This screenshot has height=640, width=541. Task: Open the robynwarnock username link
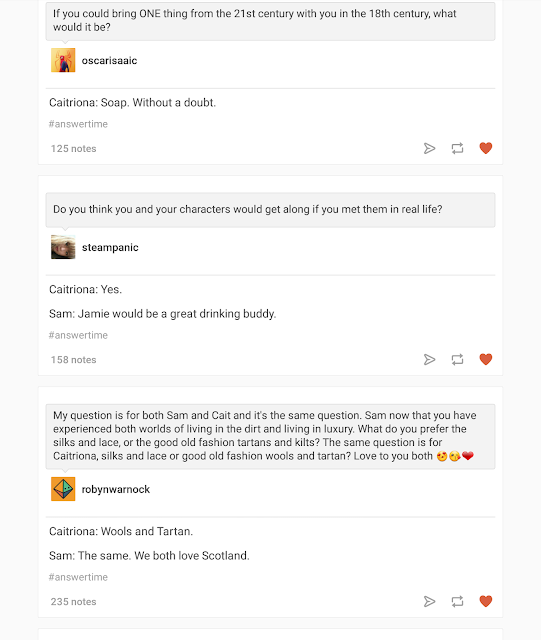coord(116,489)
